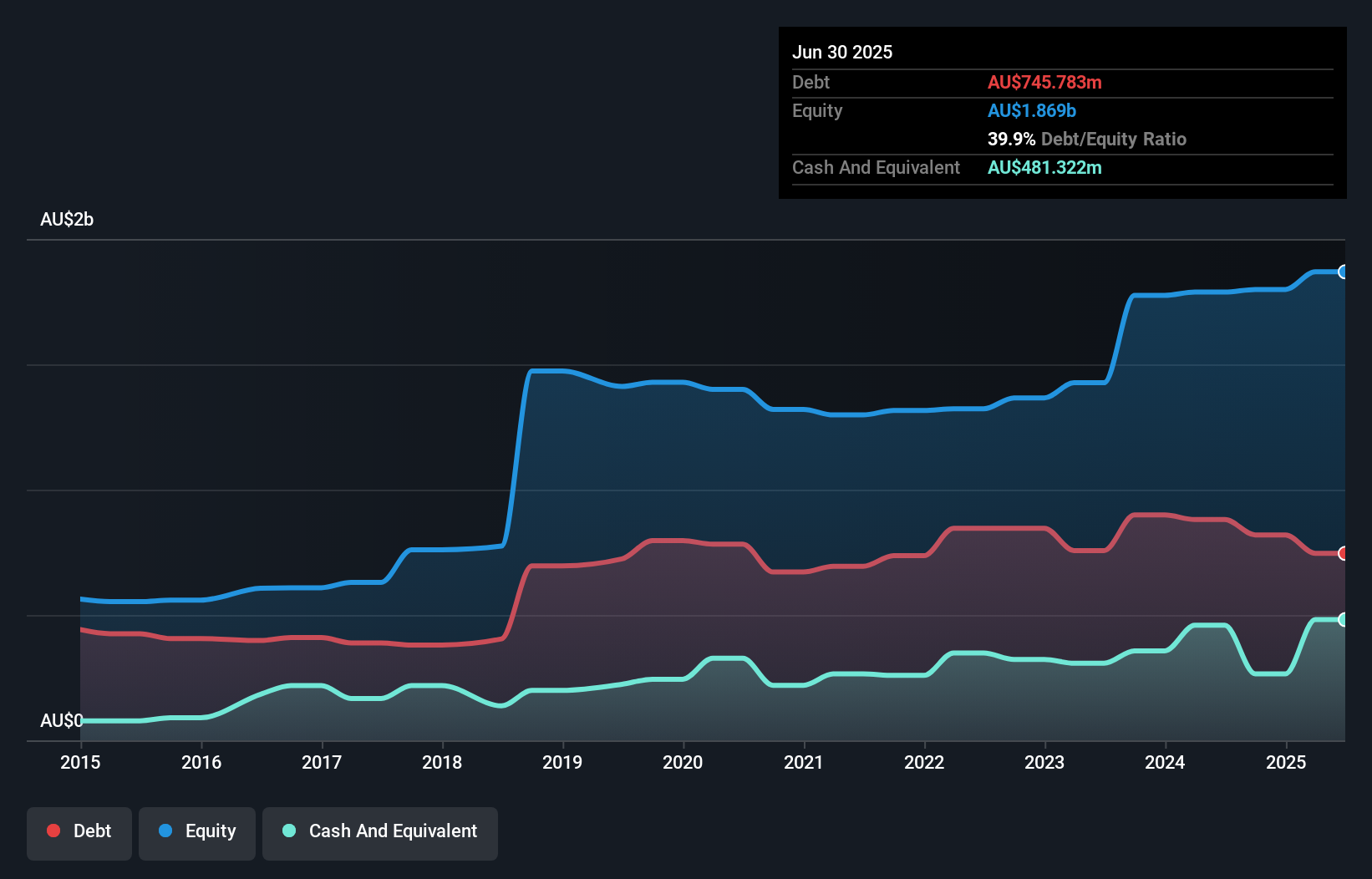
Task: Select the Cash endpoint marker on chart
Action: pyautogui.click(x=1343, y=619)
